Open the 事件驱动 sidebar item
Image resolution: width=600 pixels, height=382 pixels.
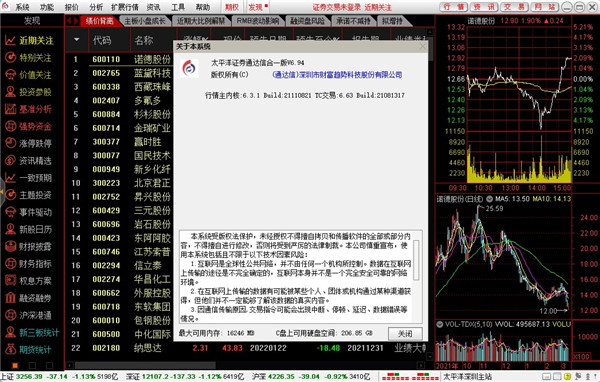[28, 212]
